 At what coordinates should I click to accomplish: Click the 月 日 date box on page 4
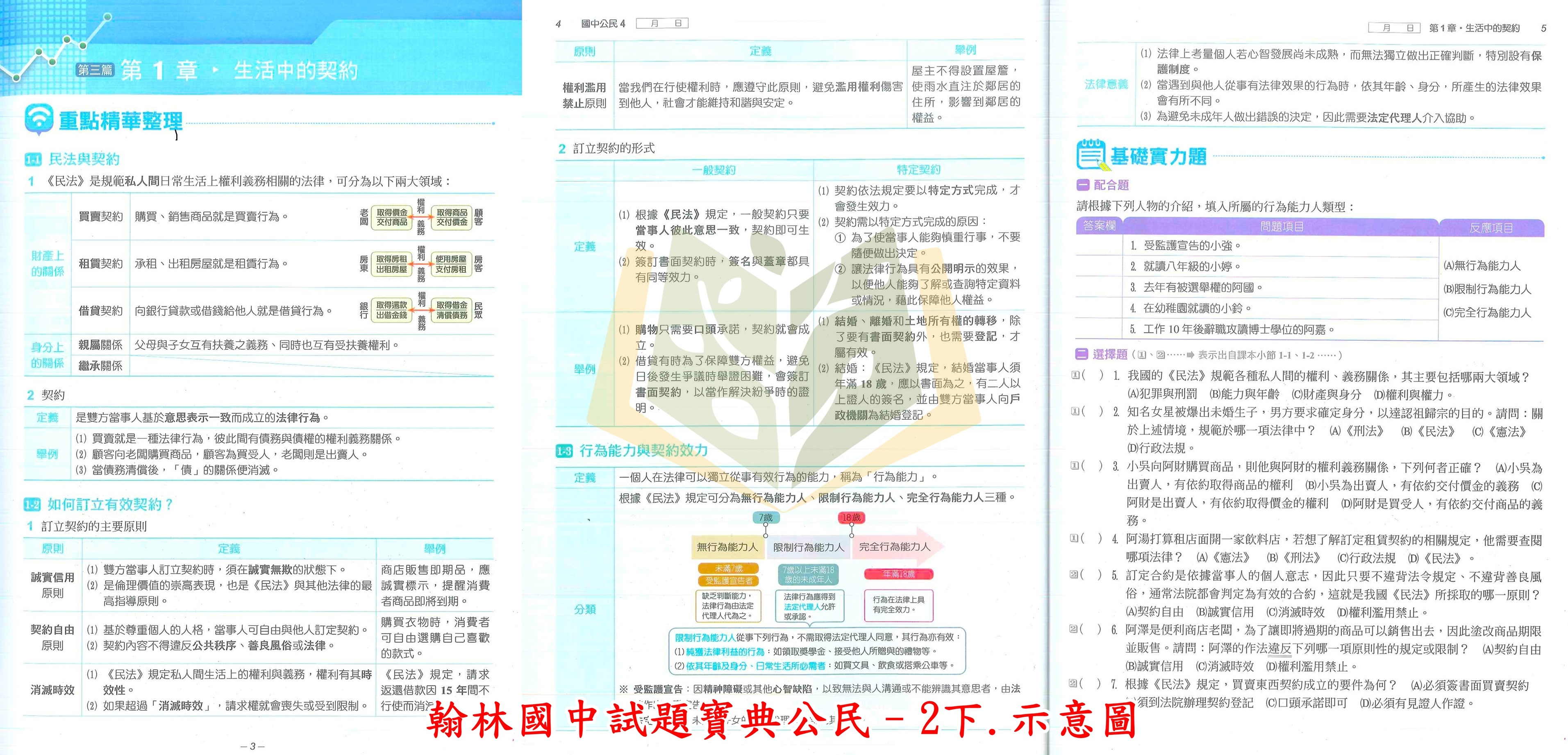pos(661,24)
